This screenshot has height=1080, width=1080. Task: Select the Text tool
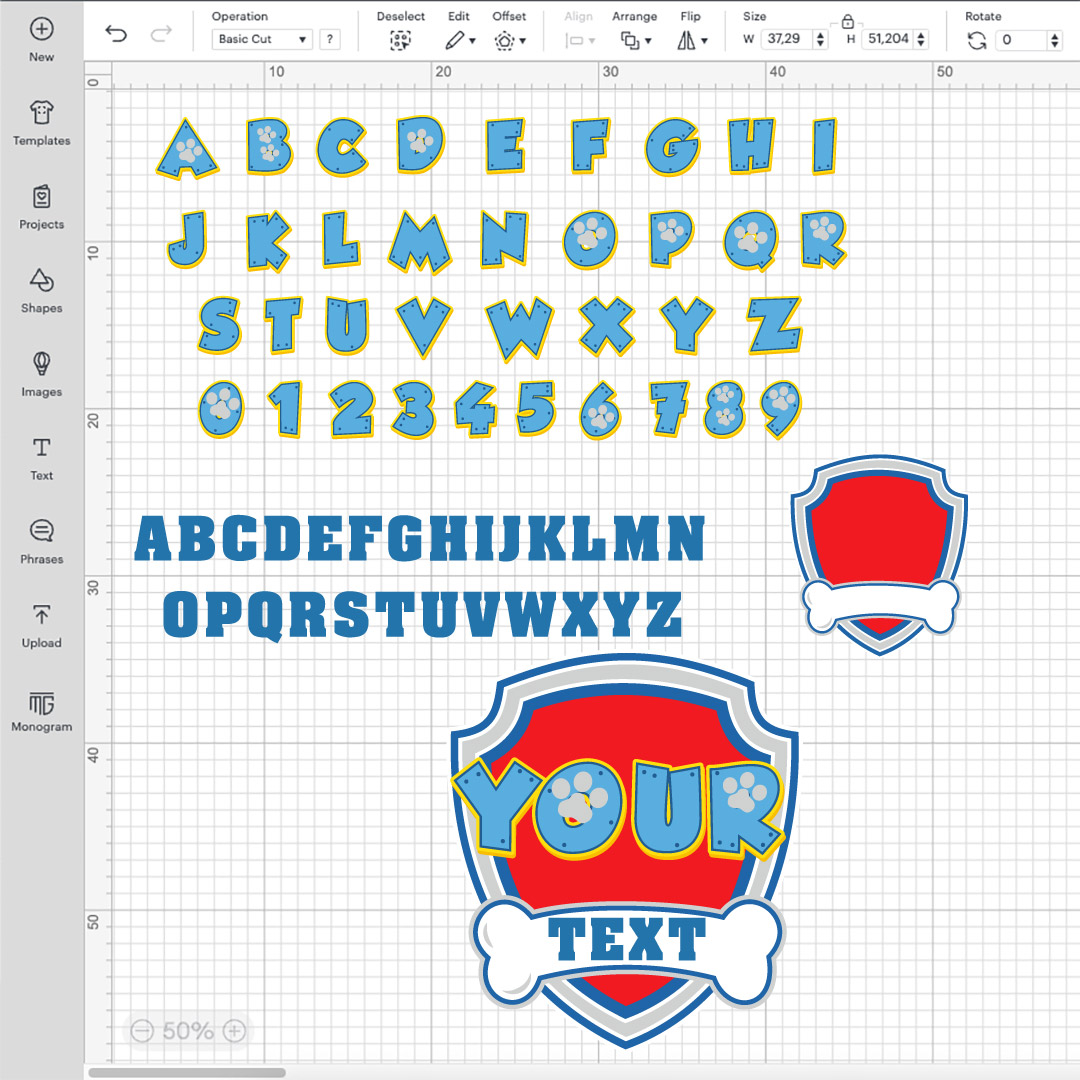pos(41,456)
